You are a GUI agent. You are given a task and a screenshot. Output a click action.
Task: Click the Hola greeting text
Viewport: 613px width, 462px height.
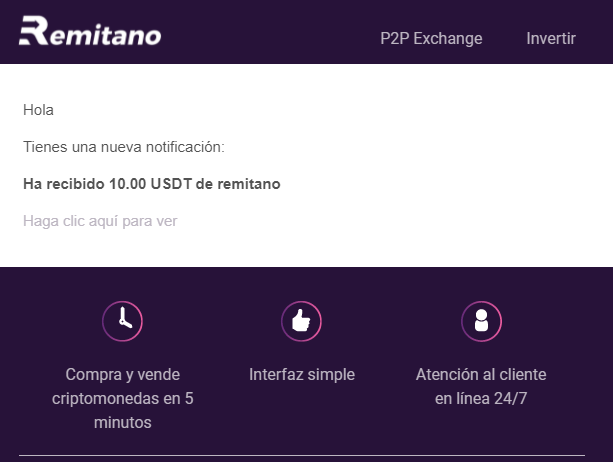38,110
